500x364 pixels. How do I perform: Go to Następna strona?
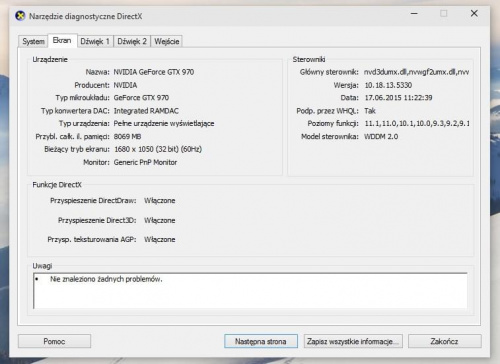click(x=261, y=341)
